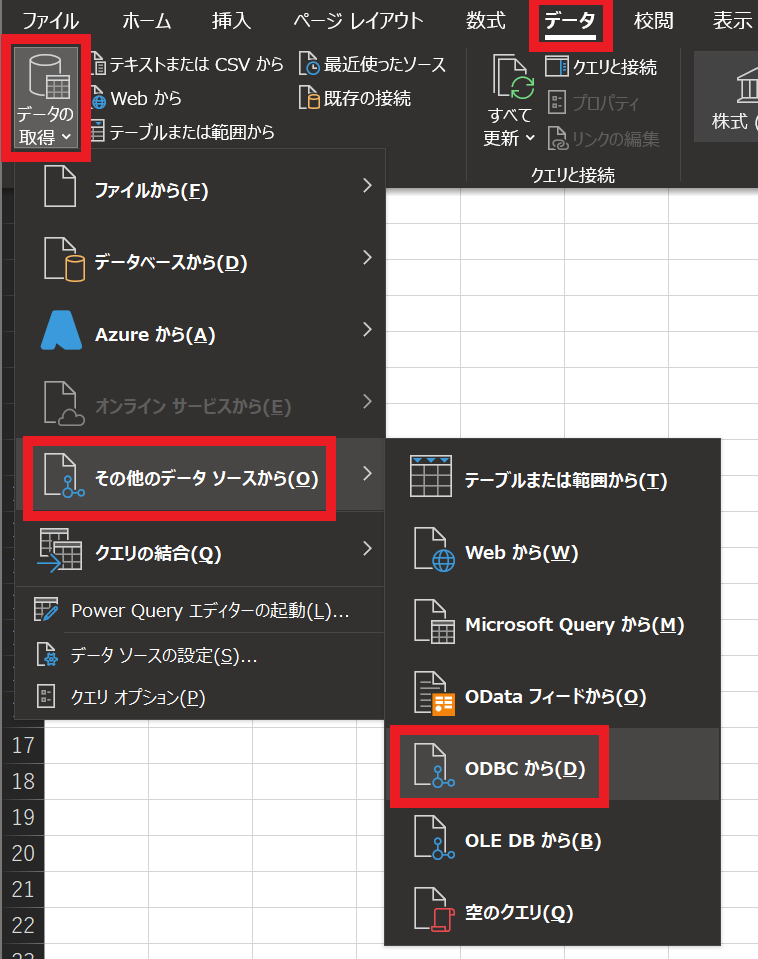Click Web から(W) globe icon
758x959 pixels.
434,549
